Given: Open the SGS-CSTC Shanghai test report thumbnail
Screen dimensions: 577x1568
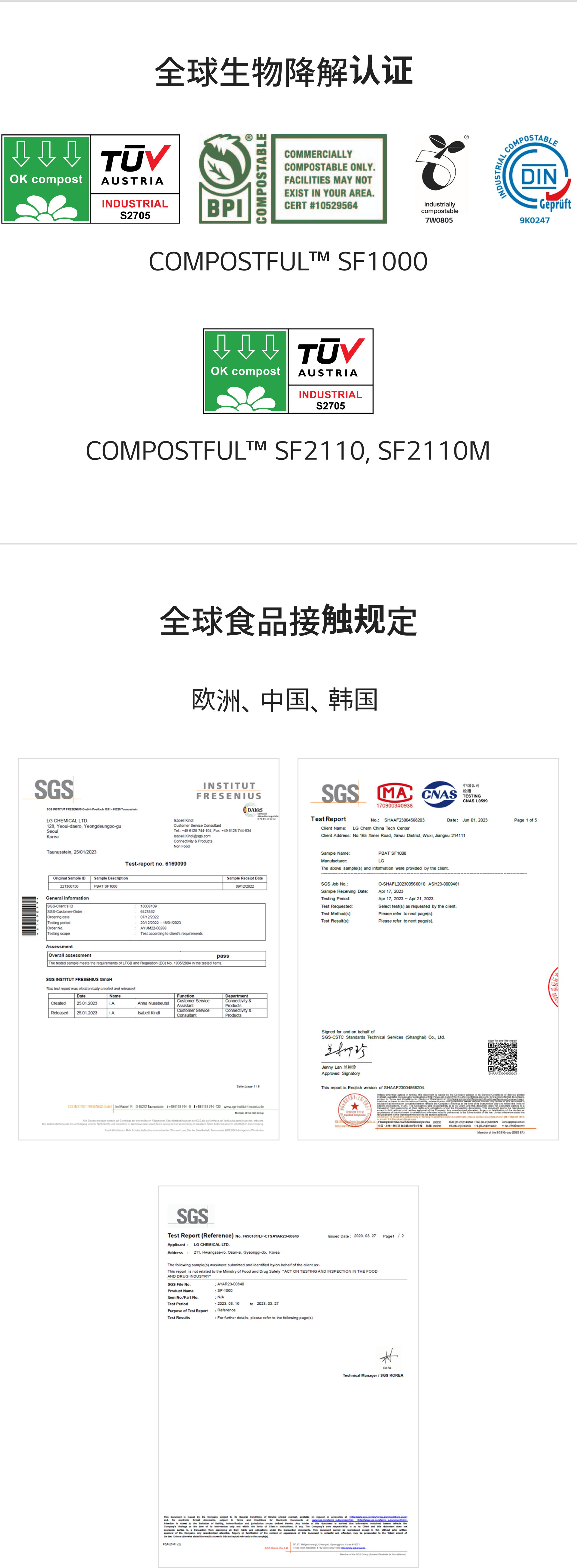Looking at the screenshot, I should pyautogui.click(x=428, y=949).
